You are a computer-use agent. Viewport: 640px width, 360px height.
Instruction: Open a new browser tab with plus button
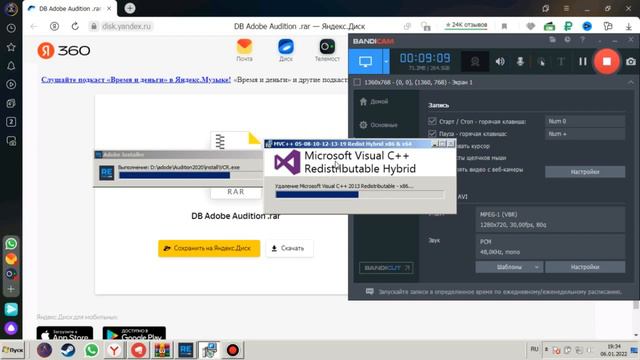tap(130, 8)
